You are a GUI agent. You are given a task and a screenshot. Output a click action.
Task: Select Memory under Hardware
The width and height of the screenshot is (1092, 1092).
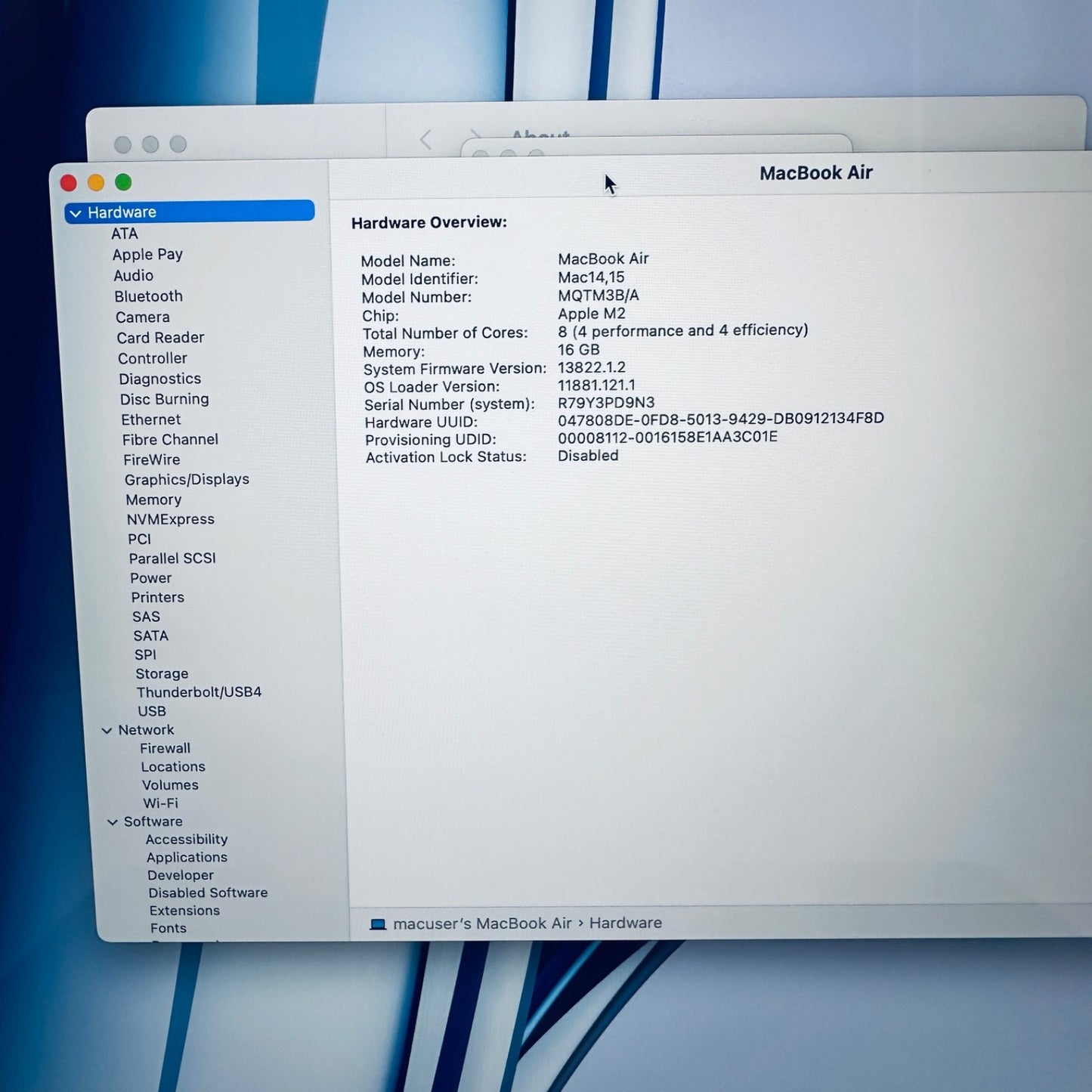click(x=154, y=500)
